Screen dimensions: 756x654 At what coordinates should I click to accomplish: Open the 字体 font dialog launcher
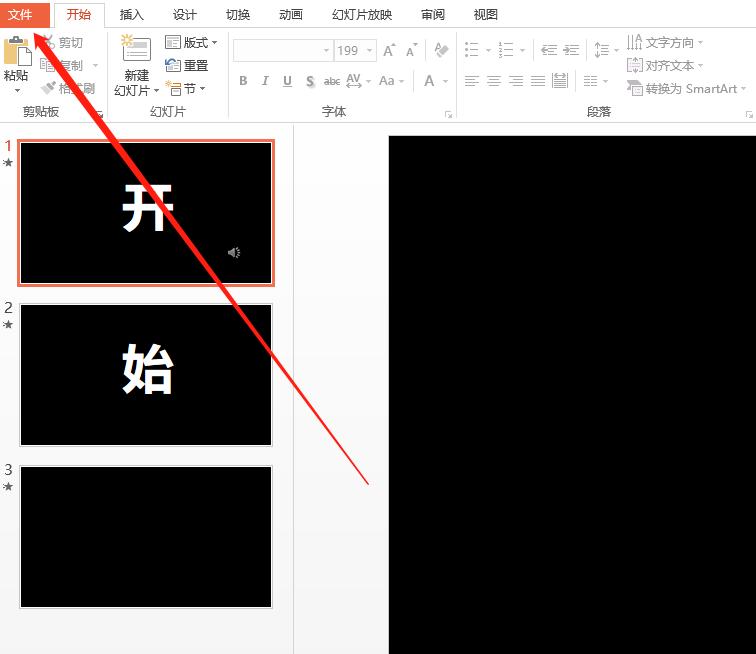pos(448,114)
